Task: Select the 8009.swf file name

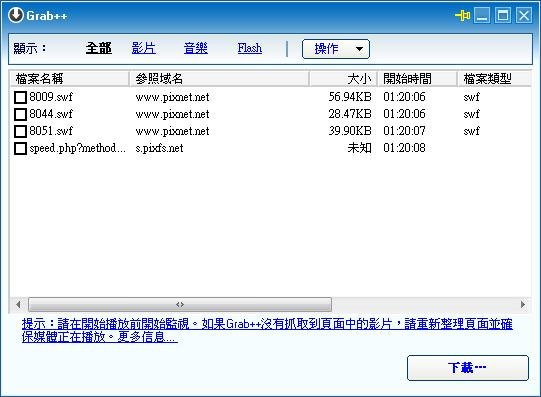Action: click(51, 97)
